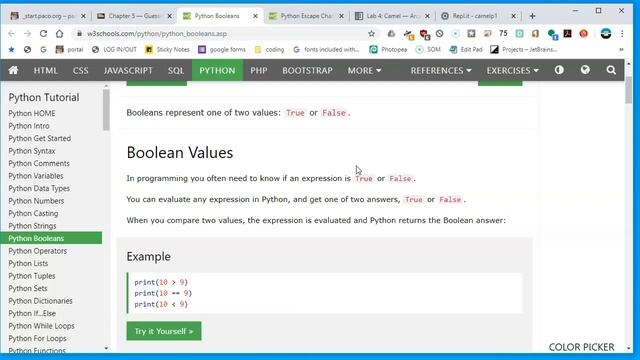Click the Try it Yourself button
This screenshot has height=360, width=640.
click(x=164, y=331)
